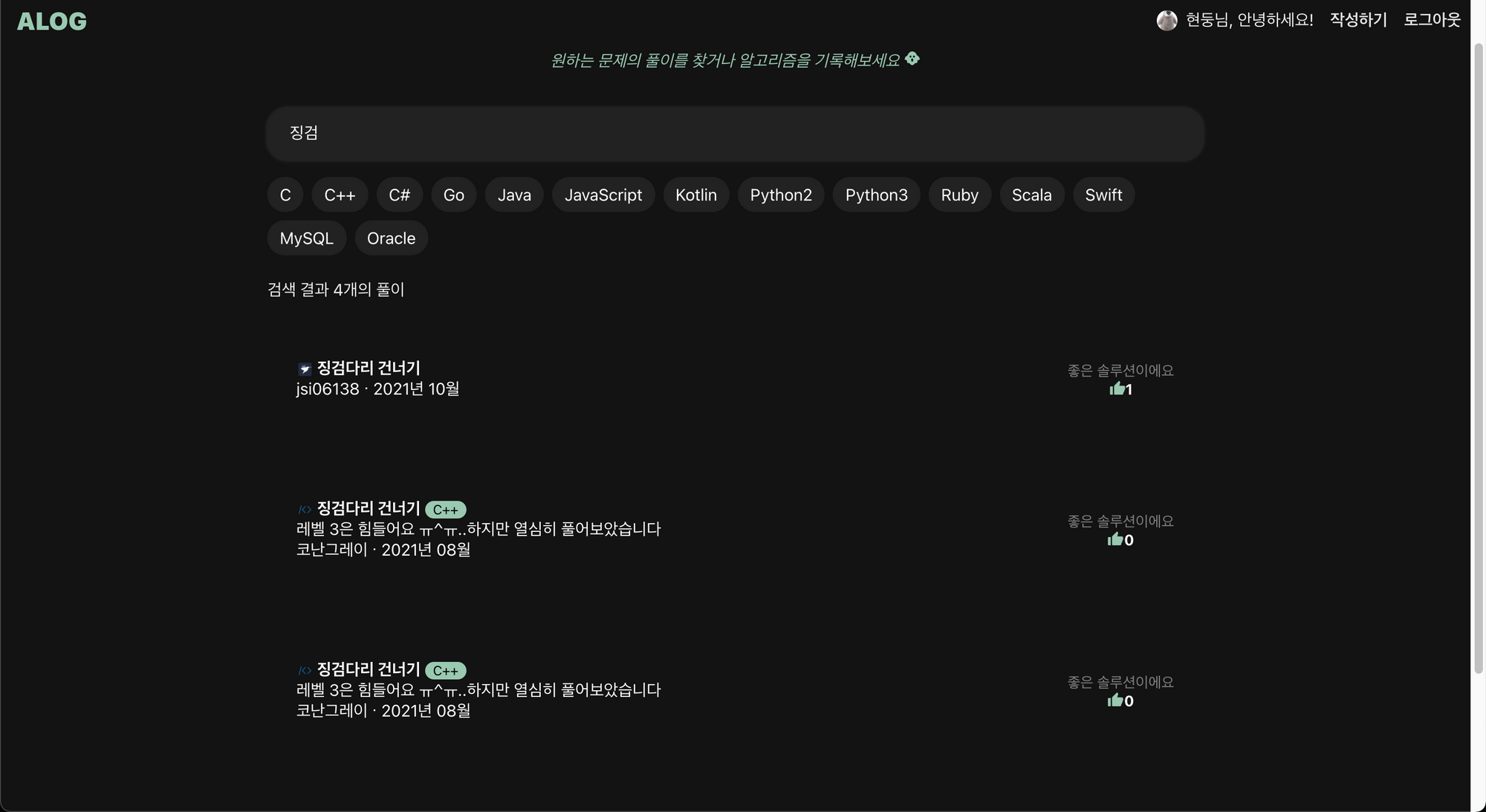The height and width of the screenshot is (812, 1486).
Task: Click the thumbs-up icon on the bottom post
Action: (1117, 701)
